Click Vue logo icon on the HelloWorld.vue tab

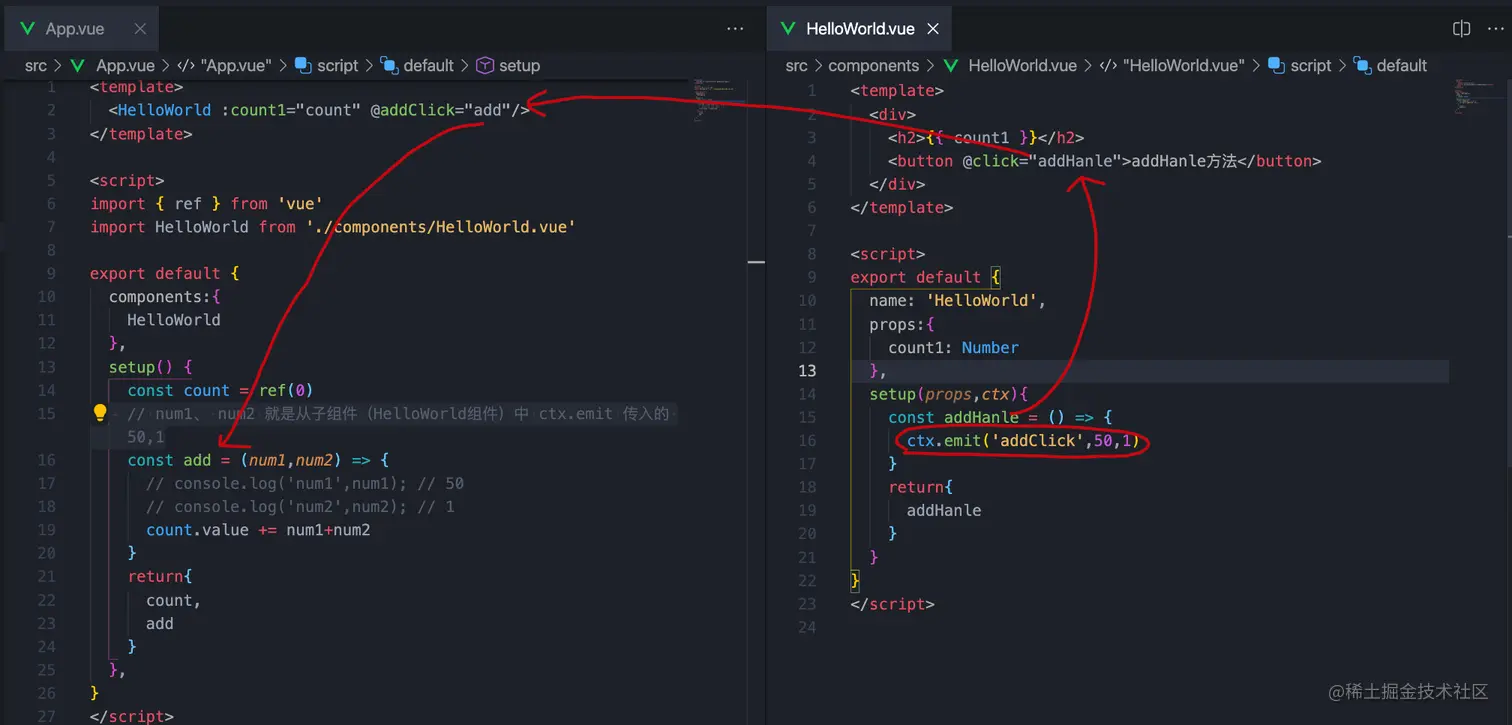pos(789,29)
